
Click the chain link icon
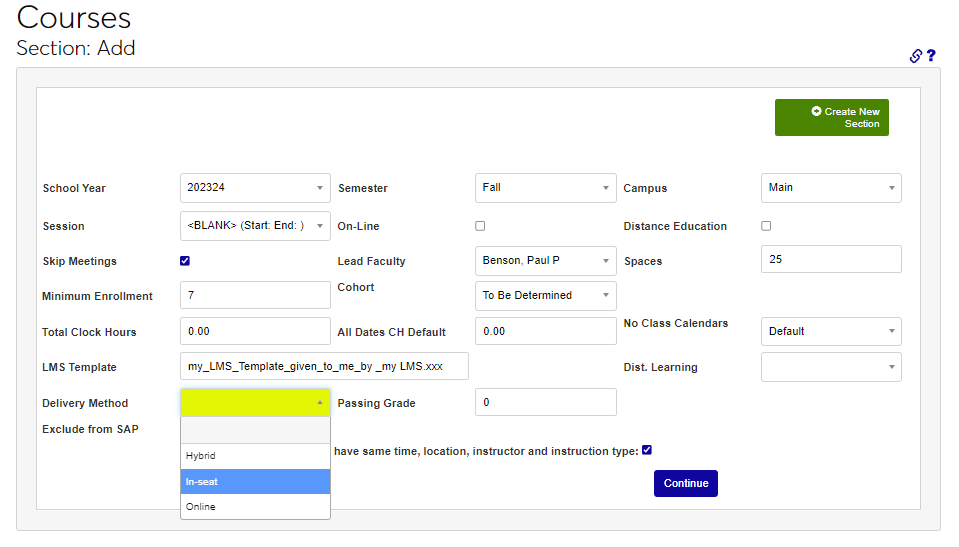tap(915, 56)
